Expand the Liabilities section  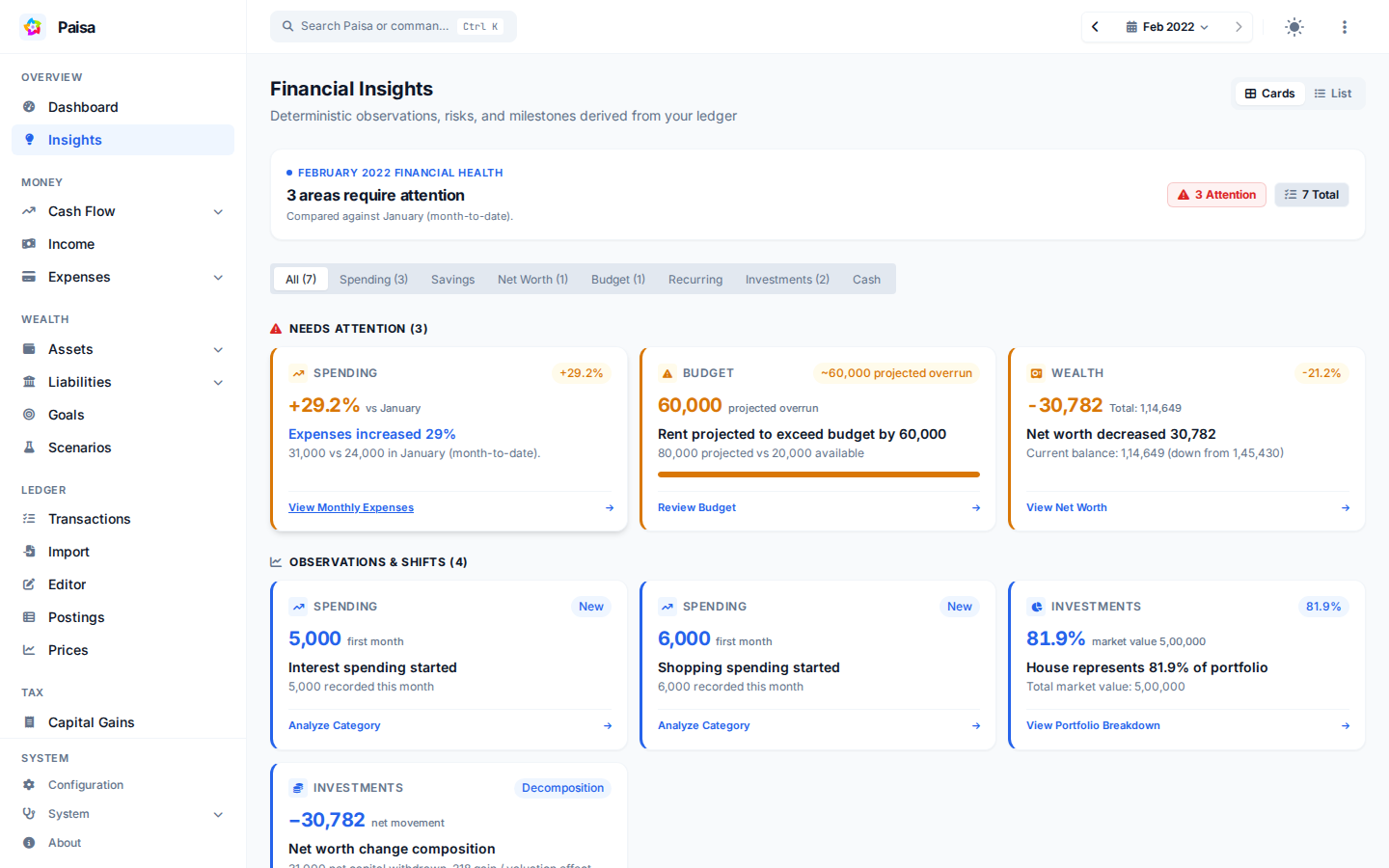point(218,382)
